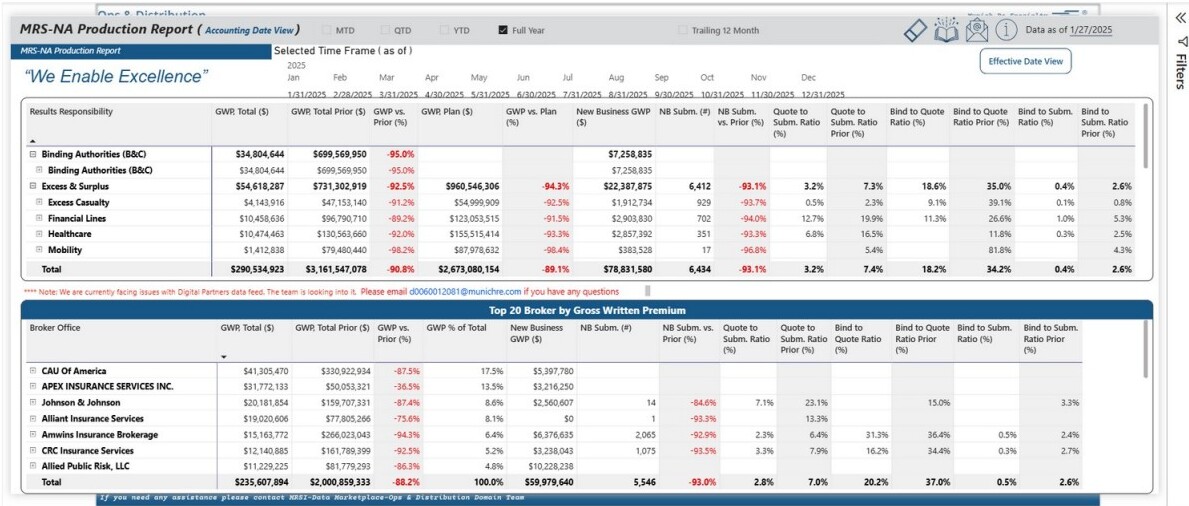Expand the Financial Lines row
Screen dimensions: 1189x506
(x=39, y=218)
